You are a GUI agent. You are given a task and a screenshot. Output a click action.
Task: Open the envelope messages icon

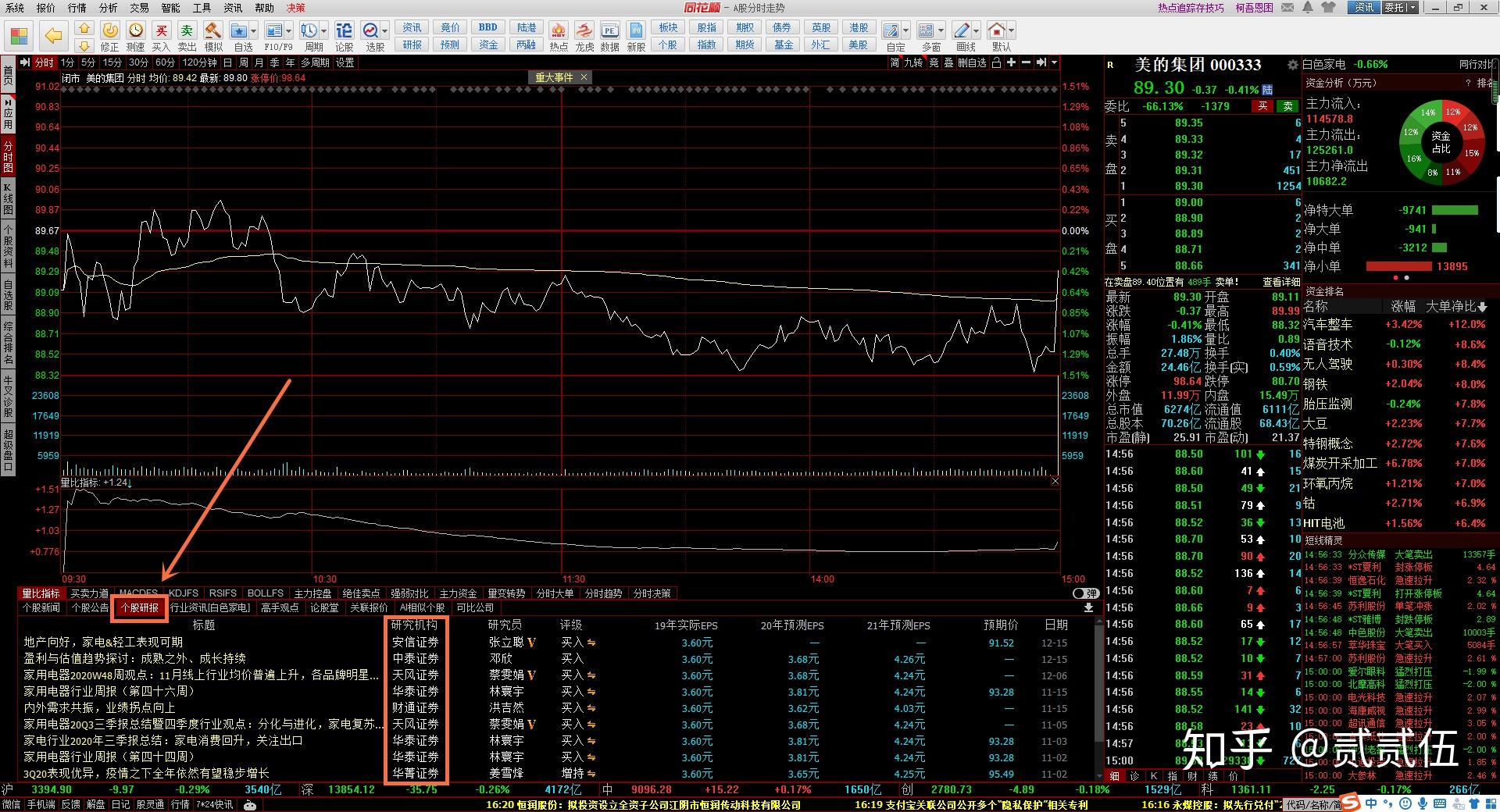[1289, 8]
